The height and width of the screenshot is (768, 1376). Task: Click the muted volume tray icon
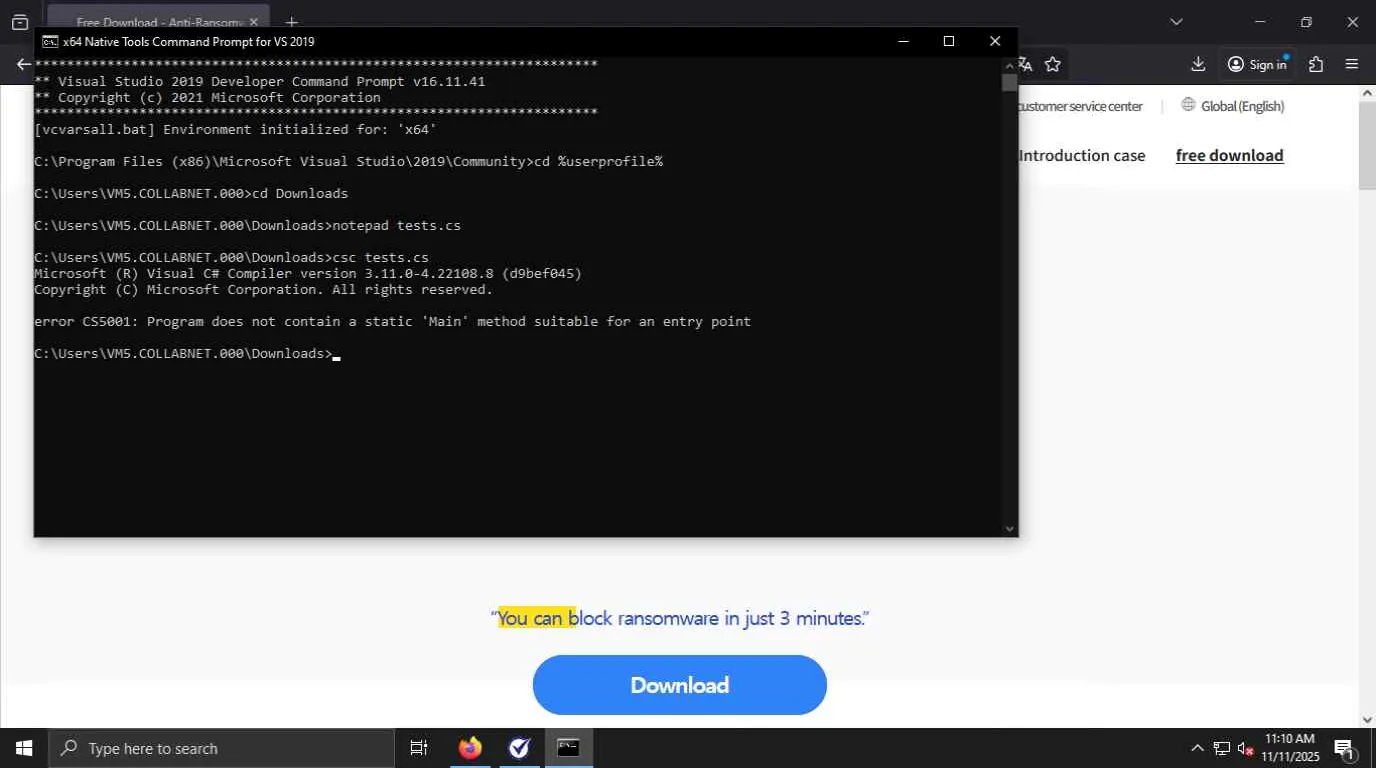click(1246, 748)
